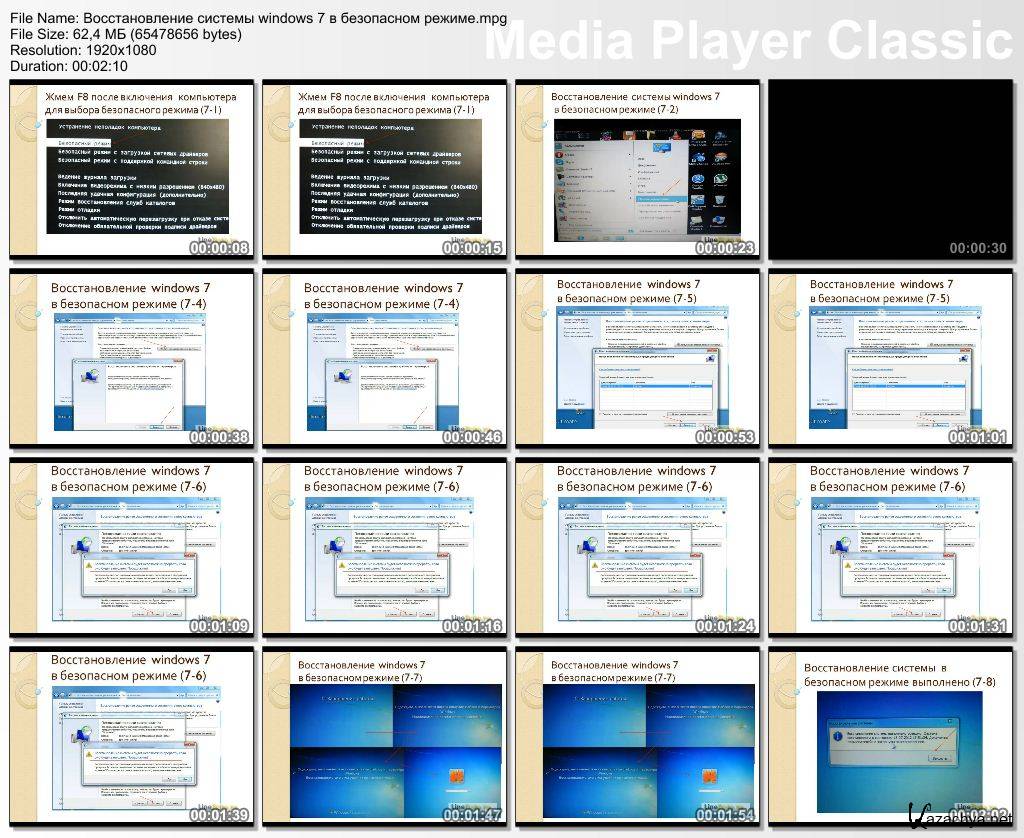Open the thumbnail timestamped 00:01:31
Viewport: 1024px width, 838px height.
coord(891,546)
